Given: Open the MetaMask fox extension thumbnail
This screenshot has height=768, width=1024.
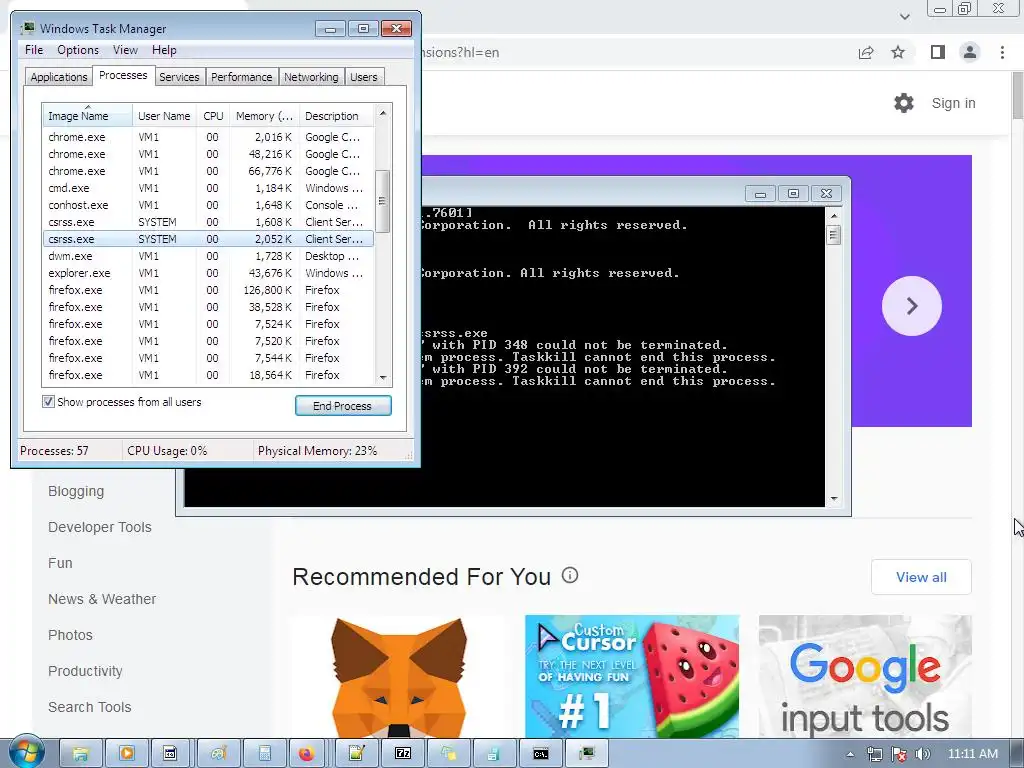Looking at the screenshot, I should point(398,676).
